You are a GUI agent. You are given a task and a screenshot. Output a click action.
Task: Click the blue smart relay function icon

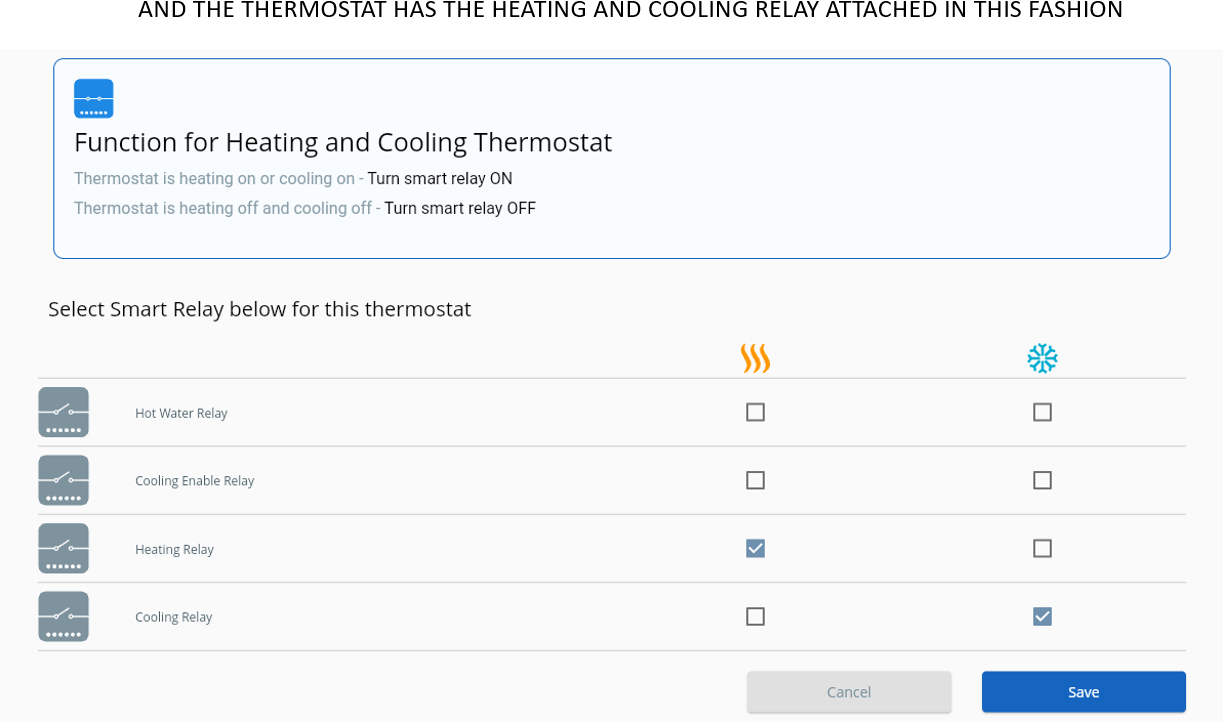point(94,99)
